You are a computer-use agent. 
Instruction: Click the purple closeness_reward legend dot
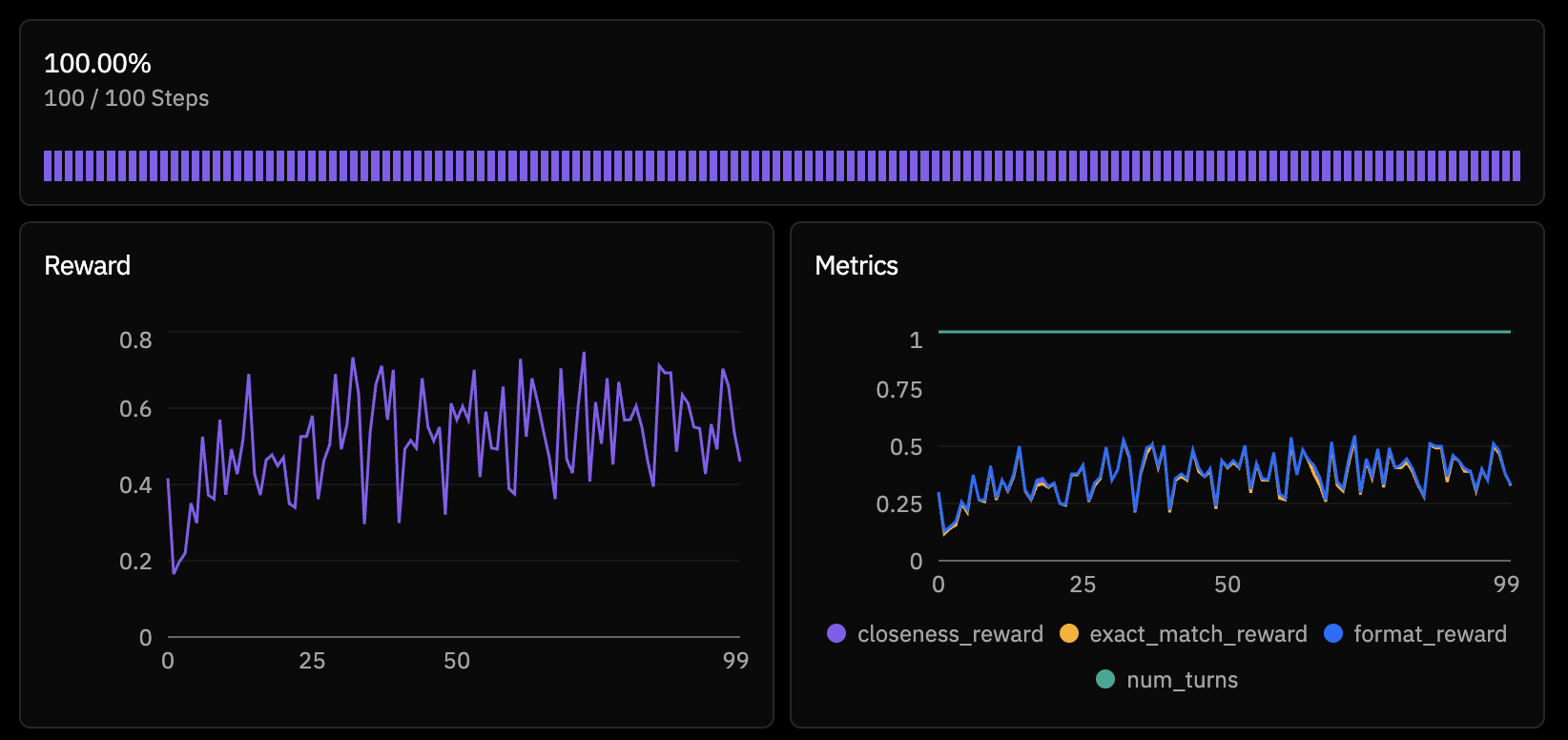point(836,634)
